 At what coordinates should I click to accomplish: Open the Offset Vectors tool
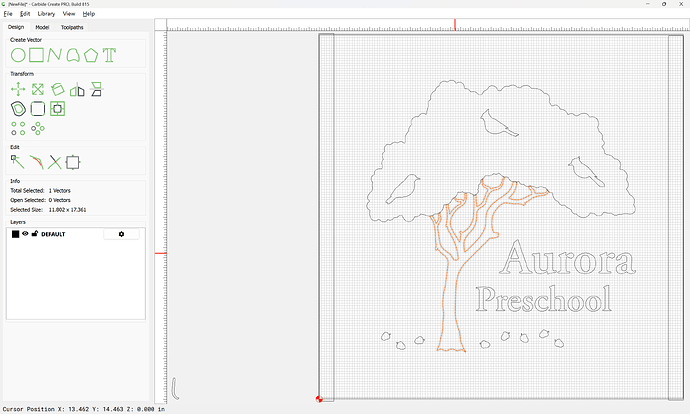[18, 109]
